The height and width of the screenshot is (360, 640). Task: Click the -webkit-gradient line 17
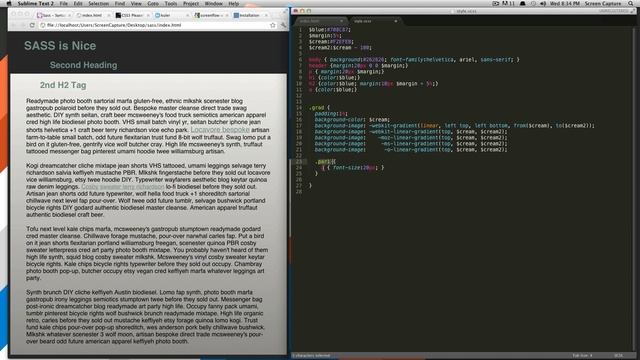click(x=455, y=126)
